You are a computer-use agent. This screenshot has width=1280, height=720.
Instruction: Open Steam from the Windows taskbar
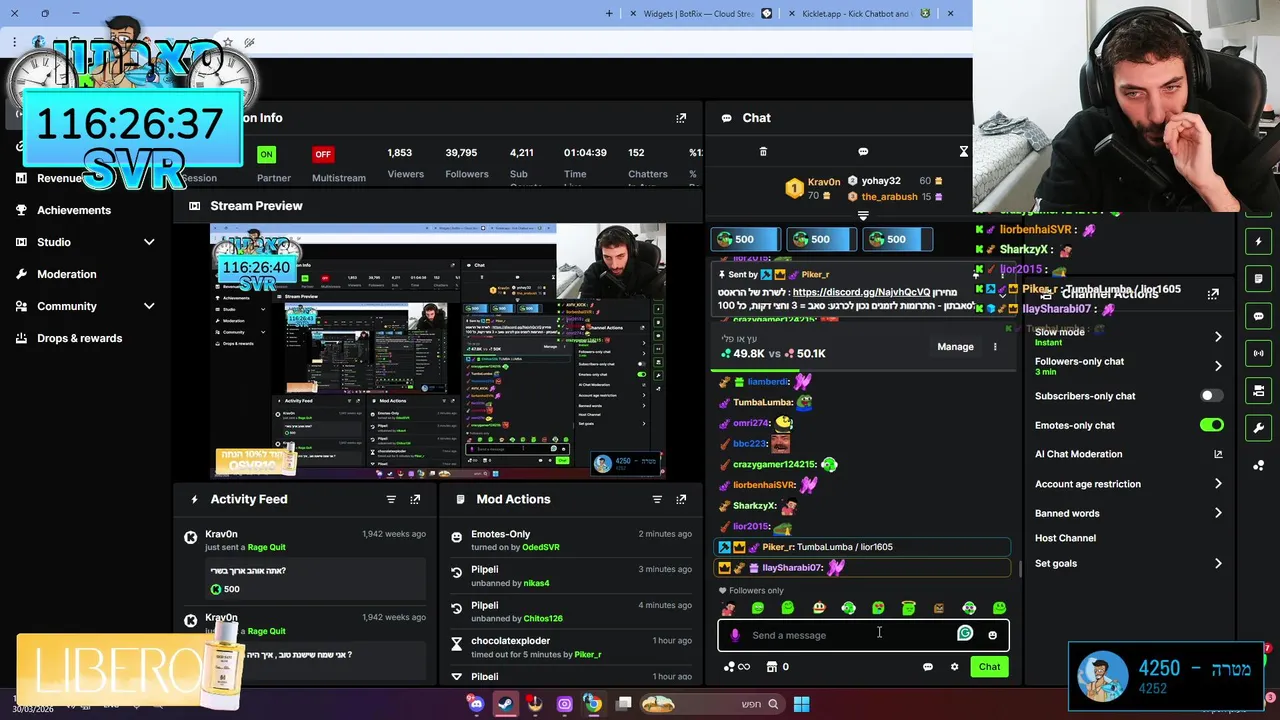pos(506,704)
